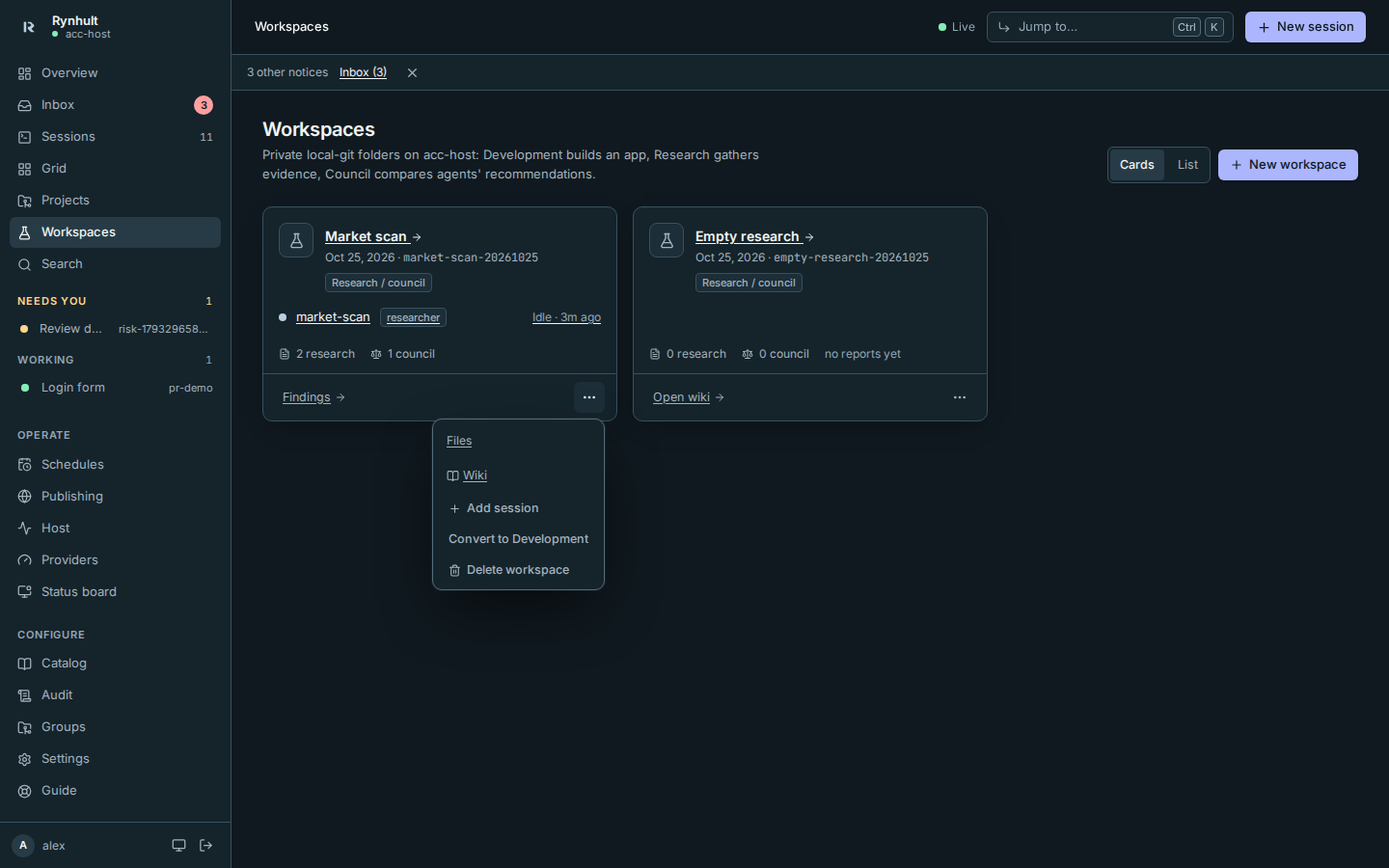Go to Sessions in sidebar
This screenshot has width=1389, height=868.
115,137
